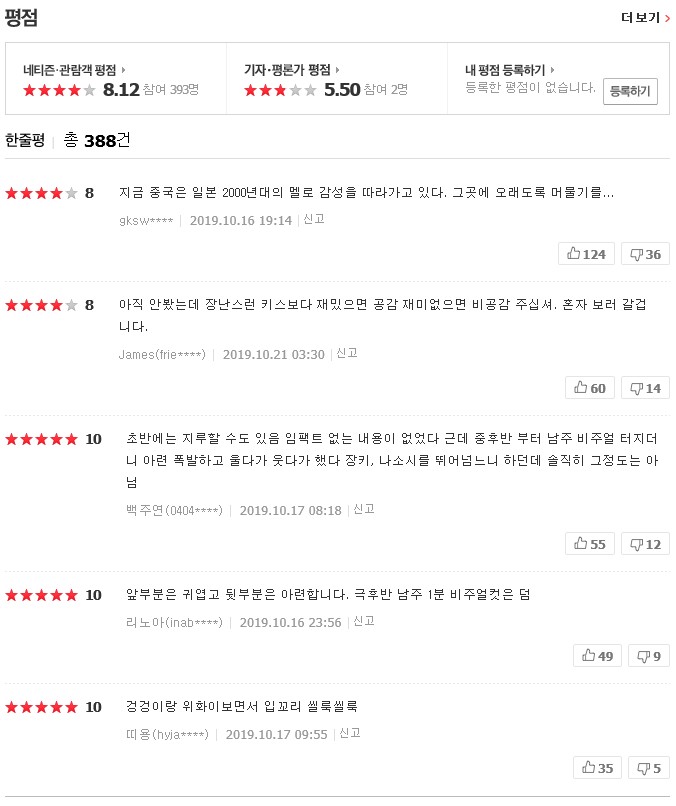Expand 네티즌·관람객 평점 details
This screenshot has width=676, height=806.
click(74, 70)
